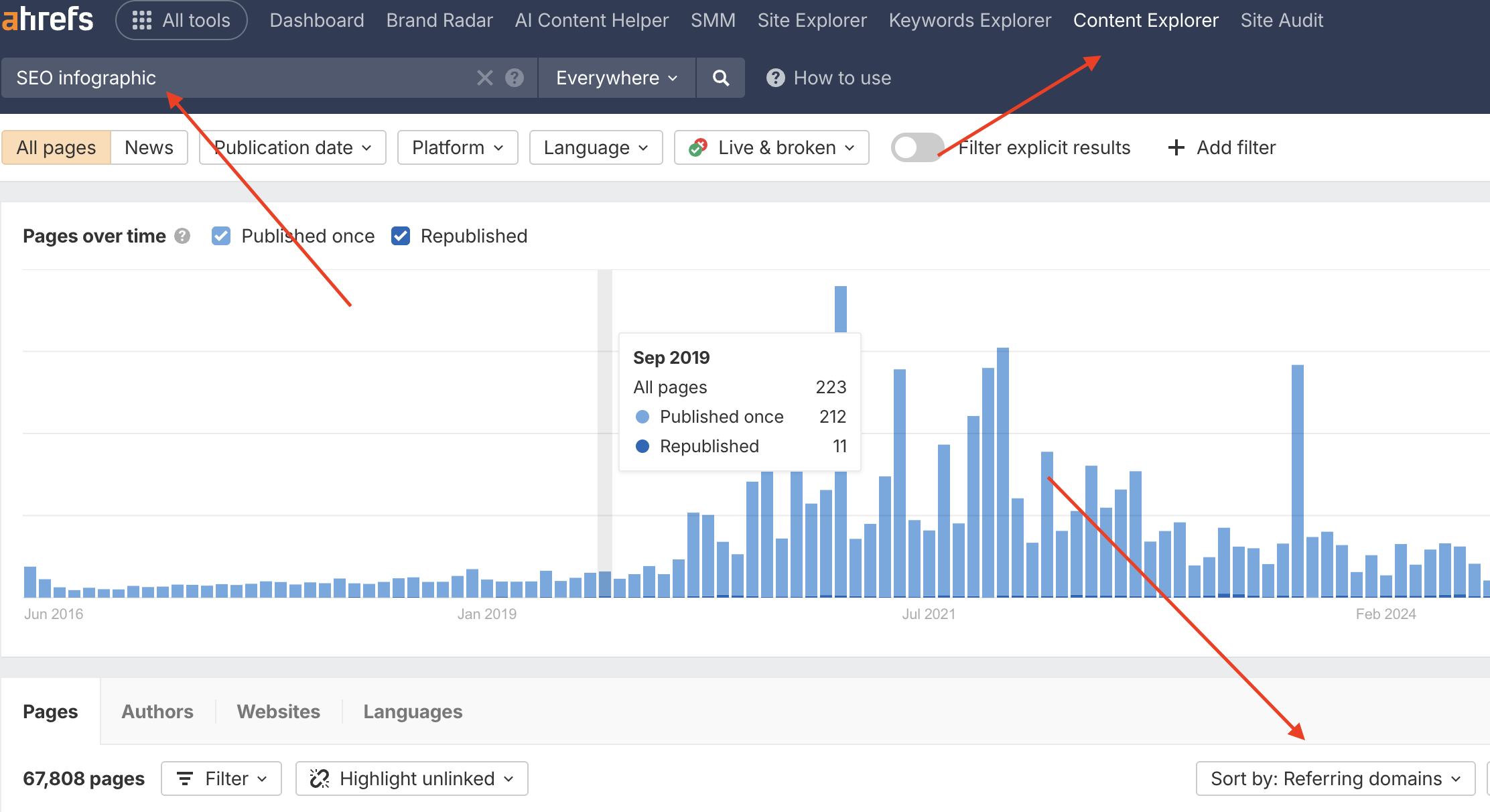Click the tallest bar in the chart
This screenshot has width=1490, height=812.
click(841, 309)
